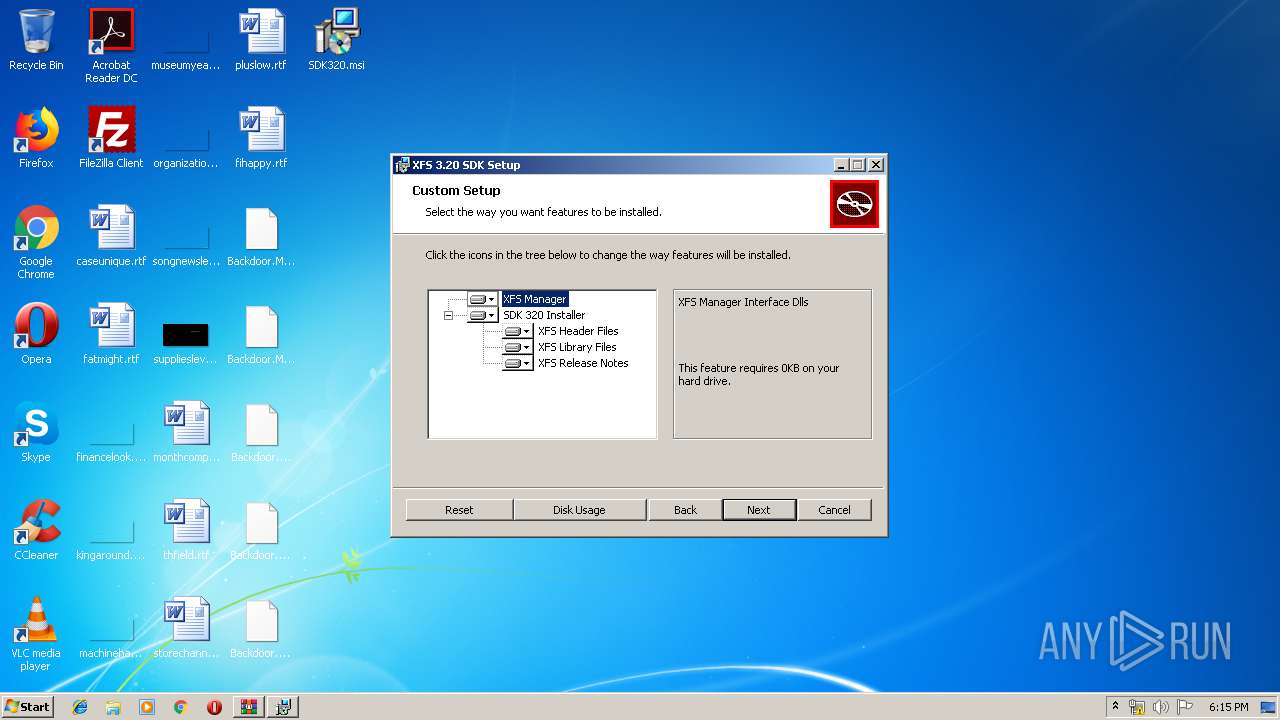Launch Opera from the taskbar
The width and height of the screenshot is (1280, 720).
pos(214,707)
